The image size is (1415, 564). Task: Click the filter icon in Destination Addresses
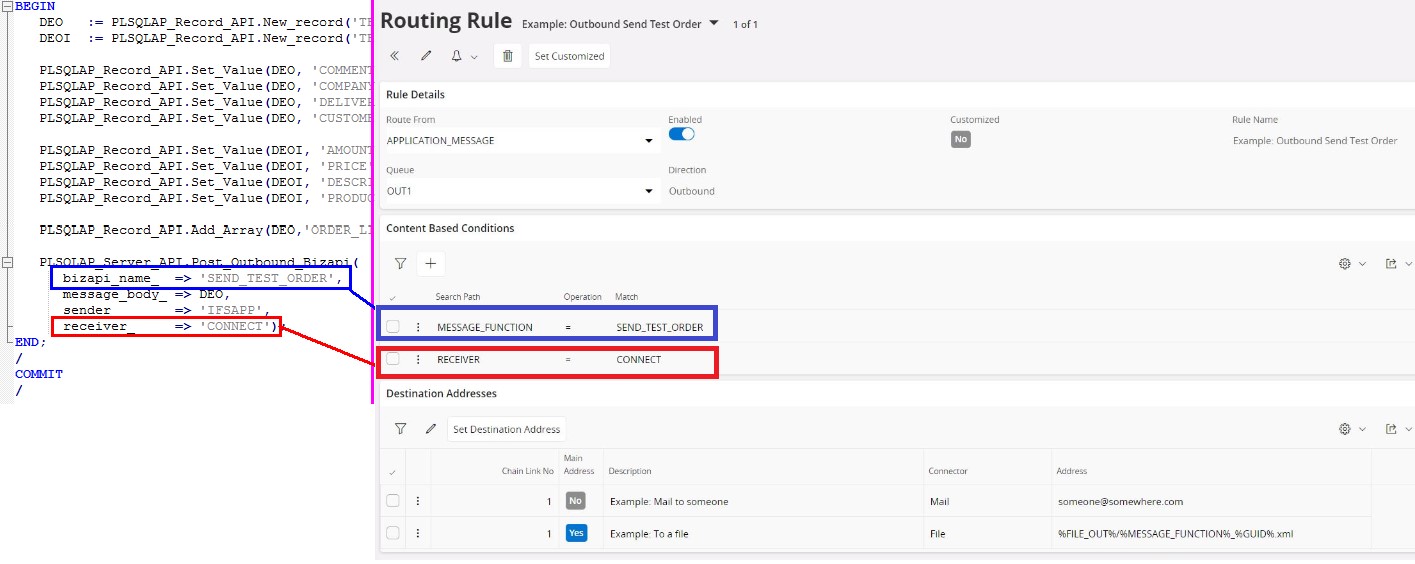[x=400, y=429]
